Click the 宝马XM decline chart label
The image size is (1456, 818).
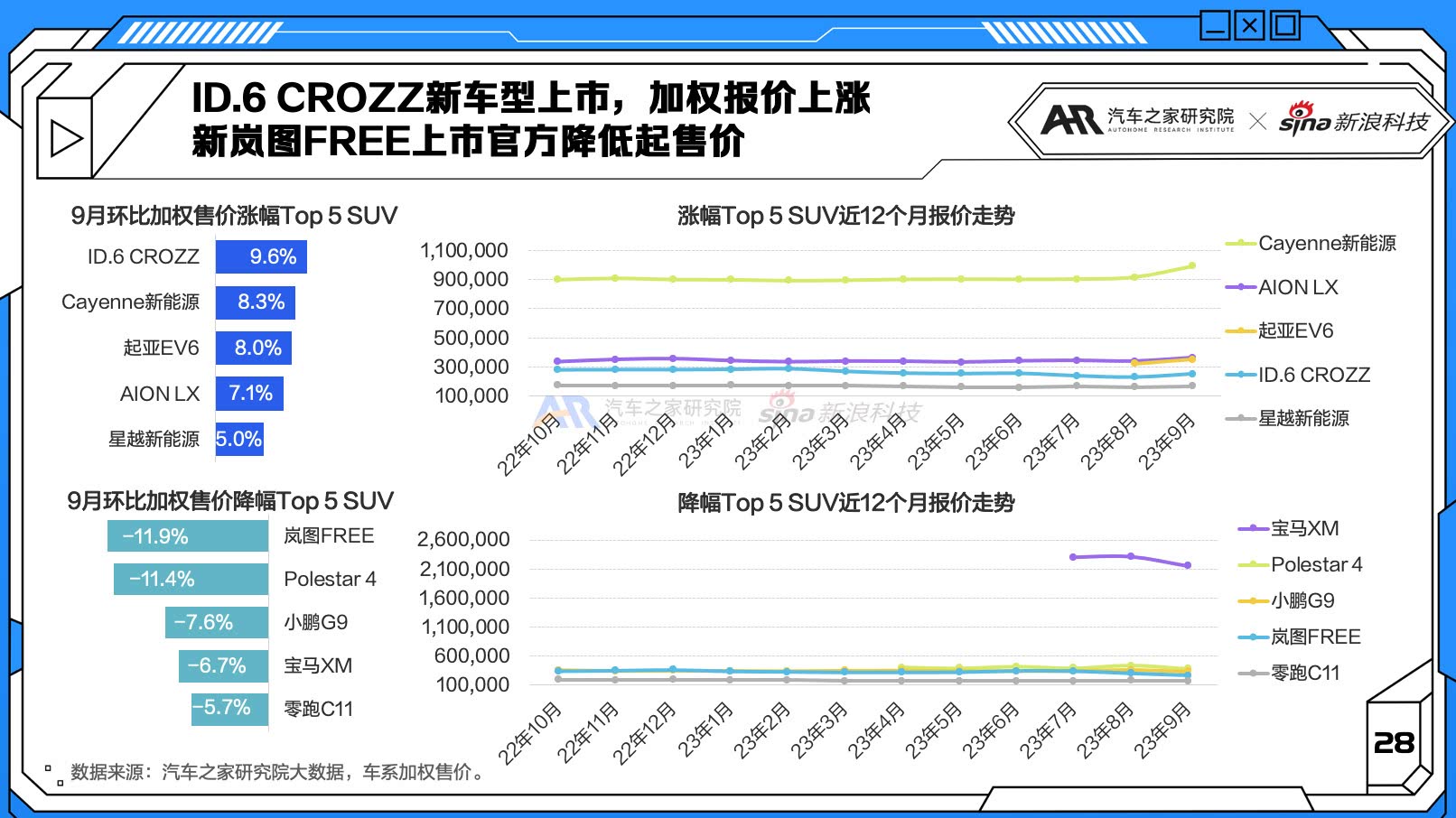click(x=318, y=666)
